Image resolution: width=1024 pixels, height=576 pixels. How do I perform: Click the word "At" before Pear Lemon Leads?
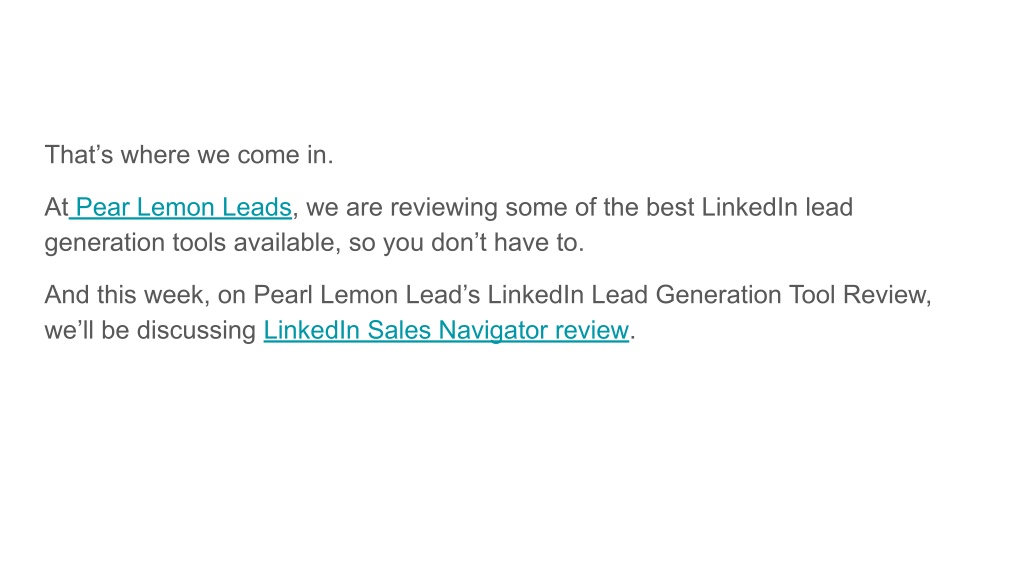pyautogui.click(x=56, y=207)
